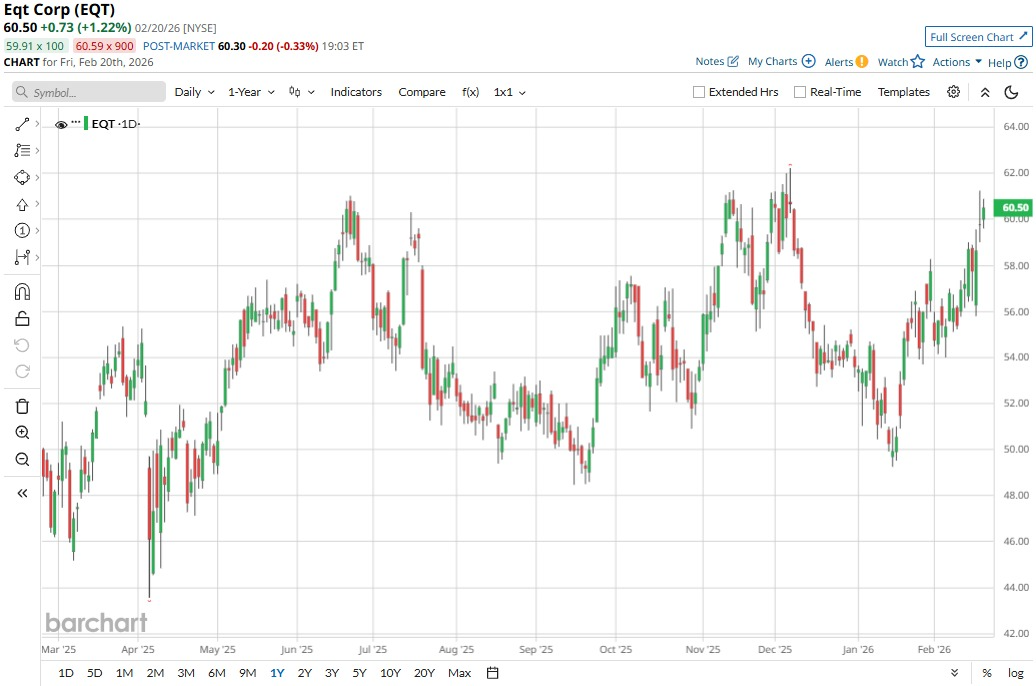Toggle the lock drawings padlock icon
The image size is (1036, 686).
[22, 319]
